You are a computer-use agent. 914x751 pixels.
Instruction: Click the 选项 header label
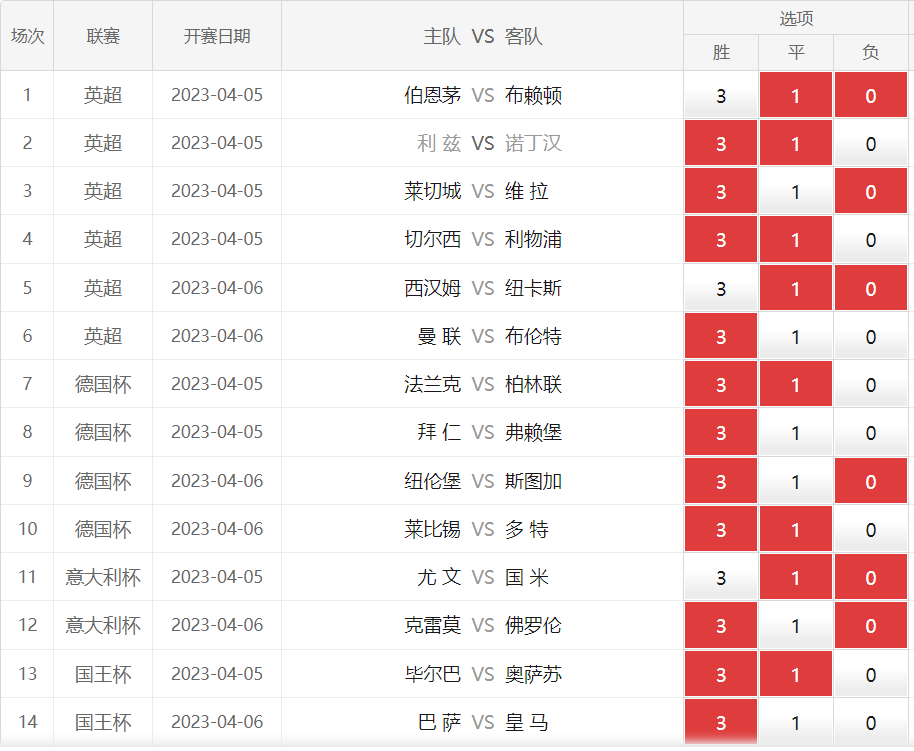796,19
